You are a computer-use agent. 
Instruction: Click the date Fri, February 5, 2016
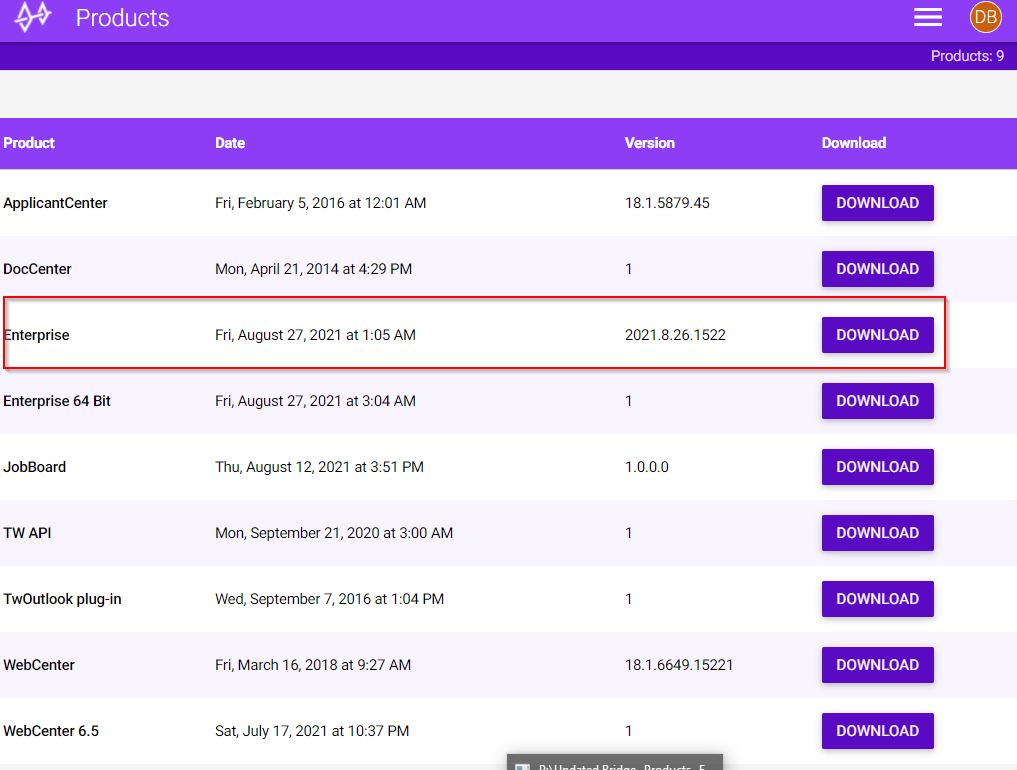(x=320, y=203)
